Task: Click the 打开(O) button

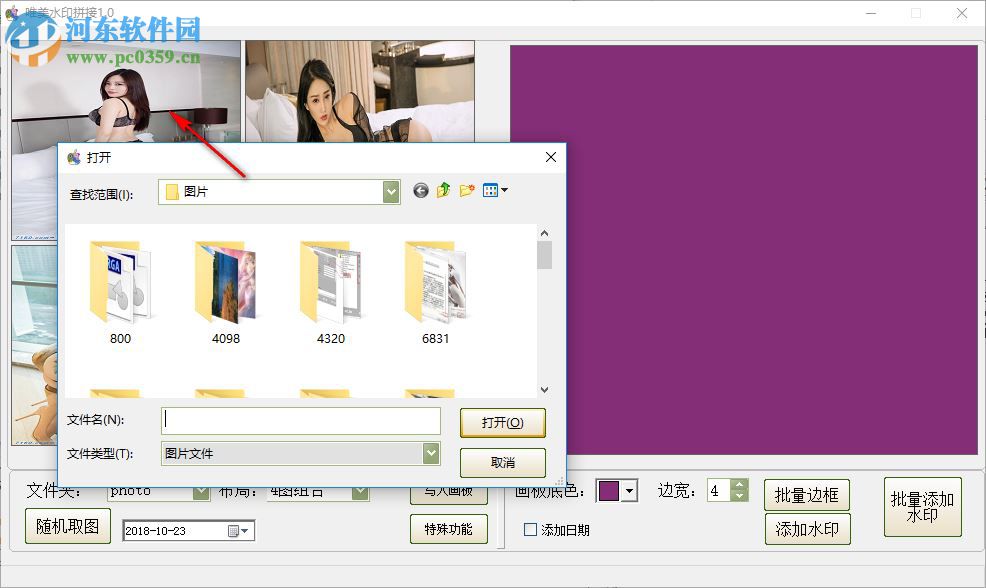Action: (502, 423)
